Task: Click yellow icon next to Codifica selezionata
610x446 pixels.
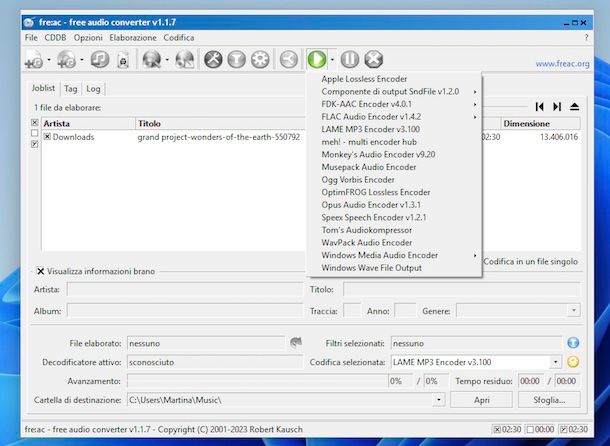Action: [573, 362]
